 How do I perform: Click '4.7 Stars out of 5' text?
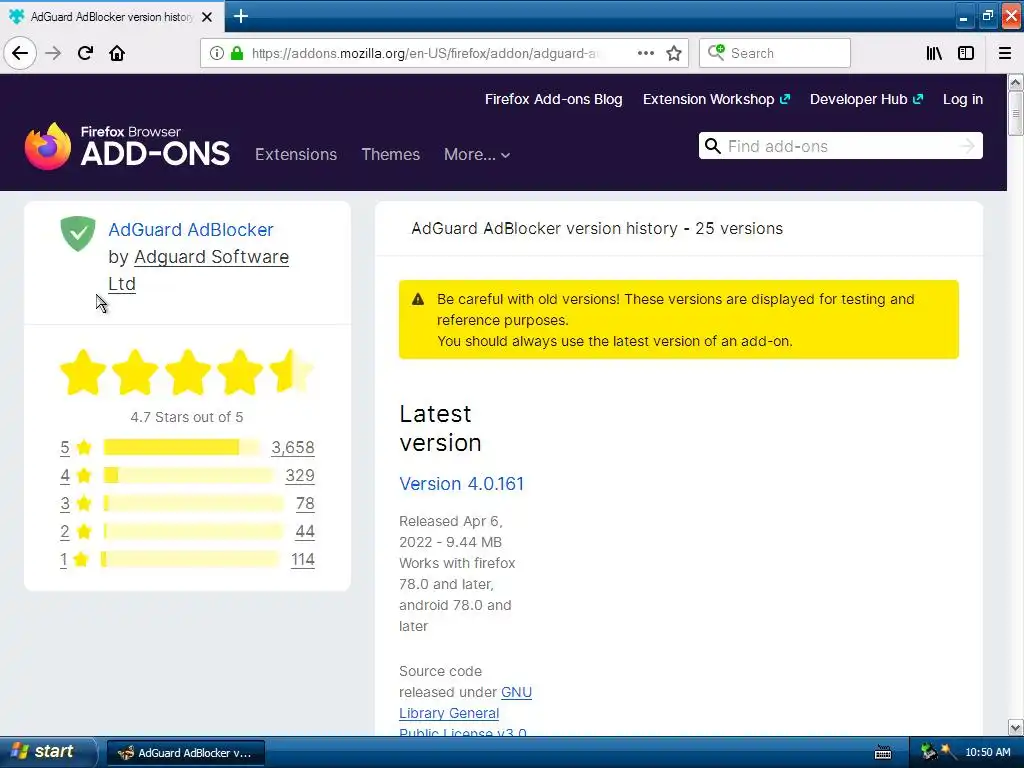click(187, 417)
